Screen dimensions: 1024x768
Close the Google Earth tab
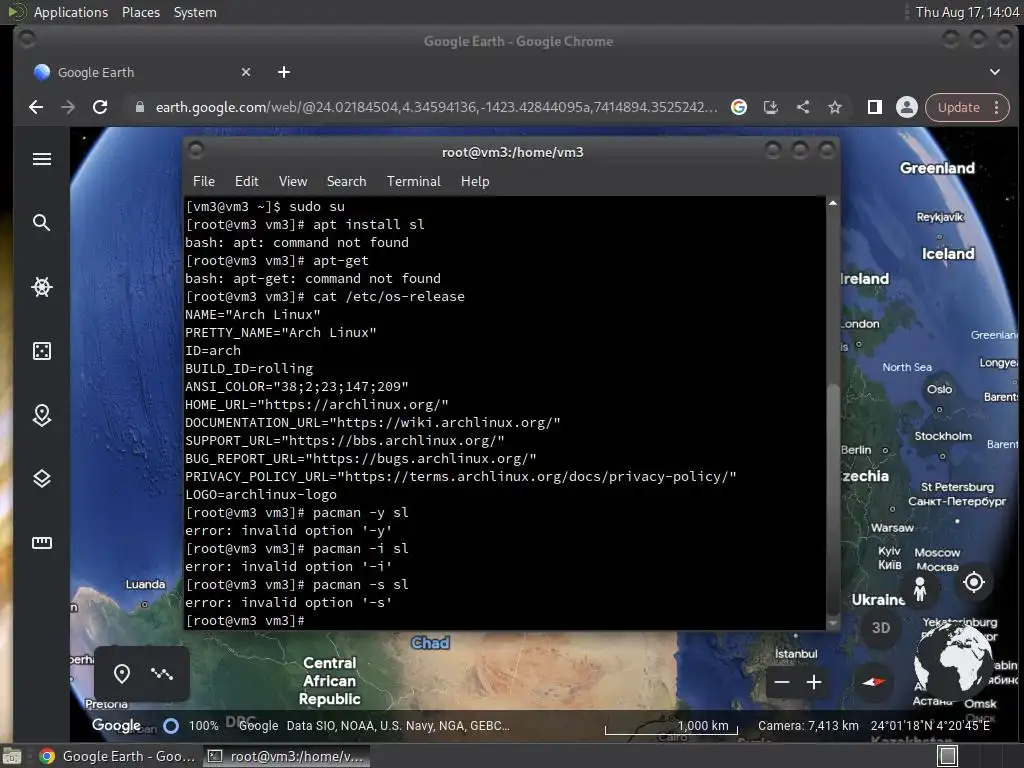[246, 72]
